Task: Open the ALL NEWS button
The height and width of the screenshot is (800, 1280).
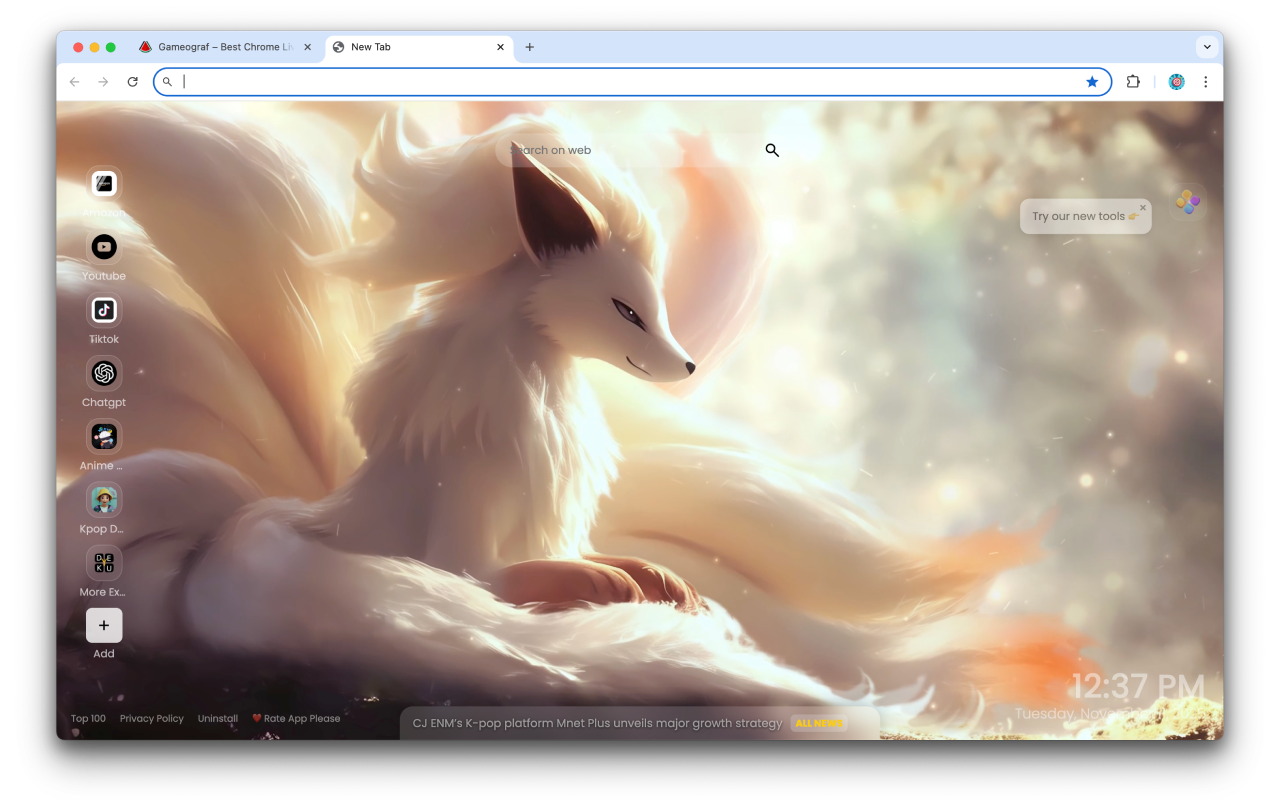Action: [818, 723]
